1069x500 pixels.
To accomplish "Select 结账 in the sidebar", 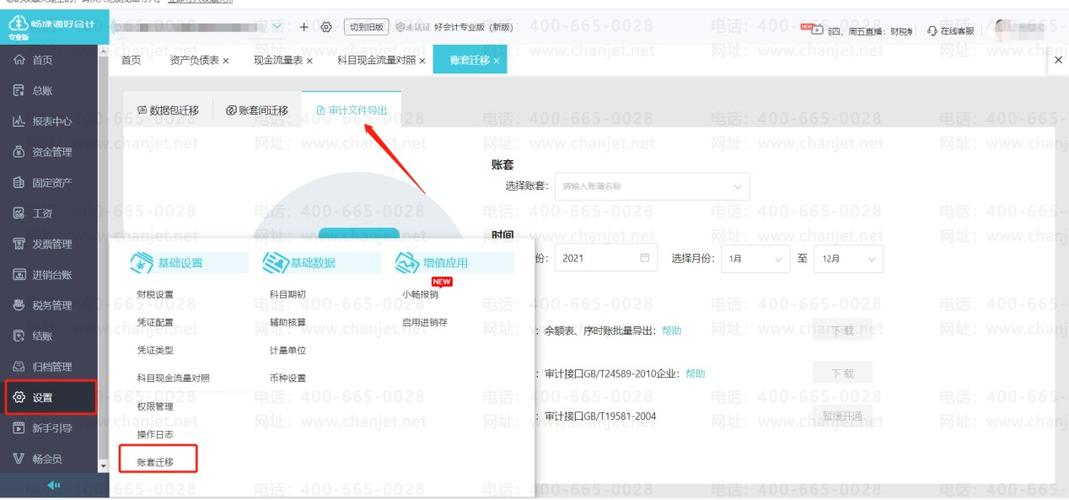I will [42, 336].
